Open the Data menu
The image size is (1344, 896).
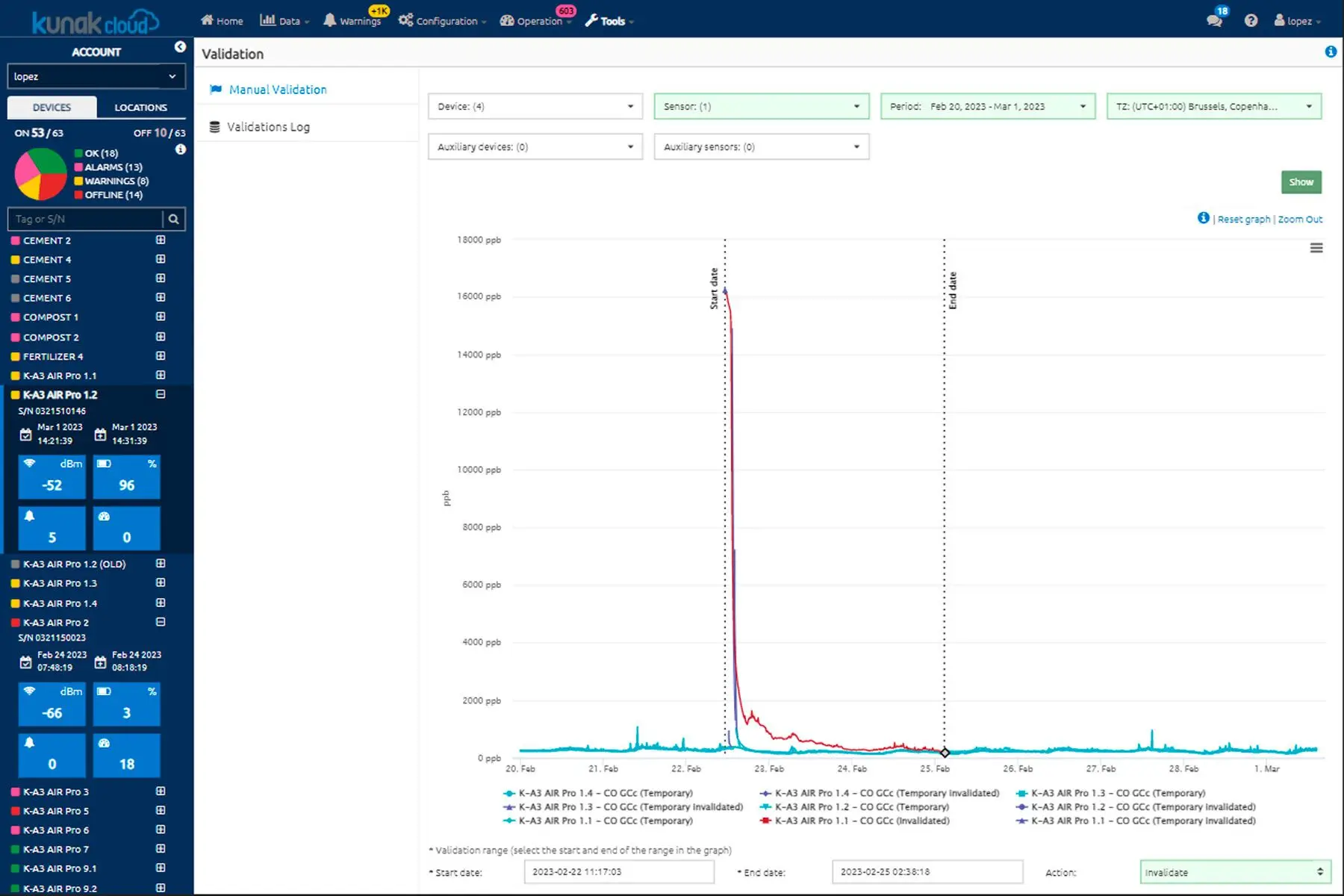284,21
